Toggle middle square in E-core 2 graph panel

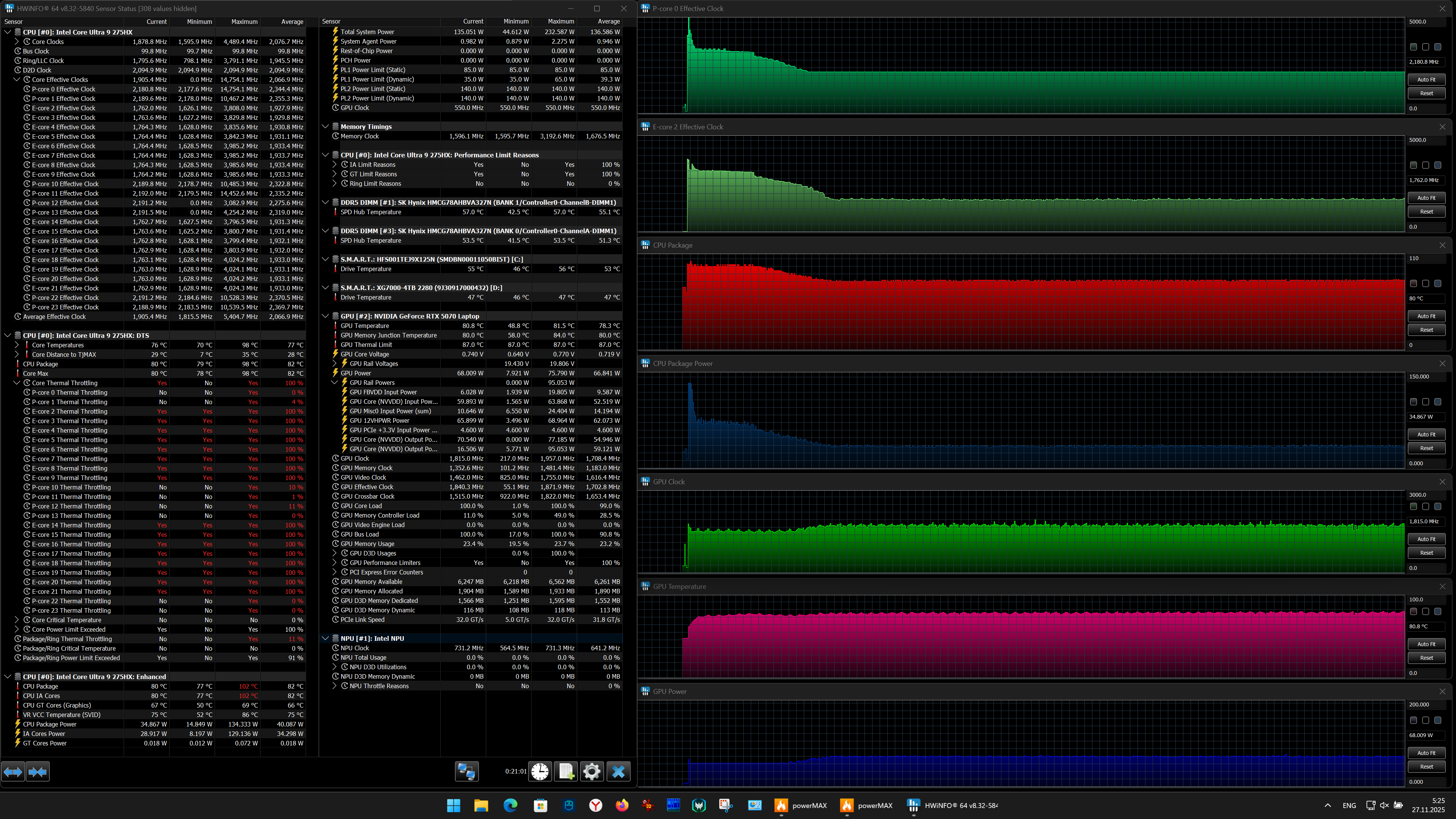(x=1426, y=165)
